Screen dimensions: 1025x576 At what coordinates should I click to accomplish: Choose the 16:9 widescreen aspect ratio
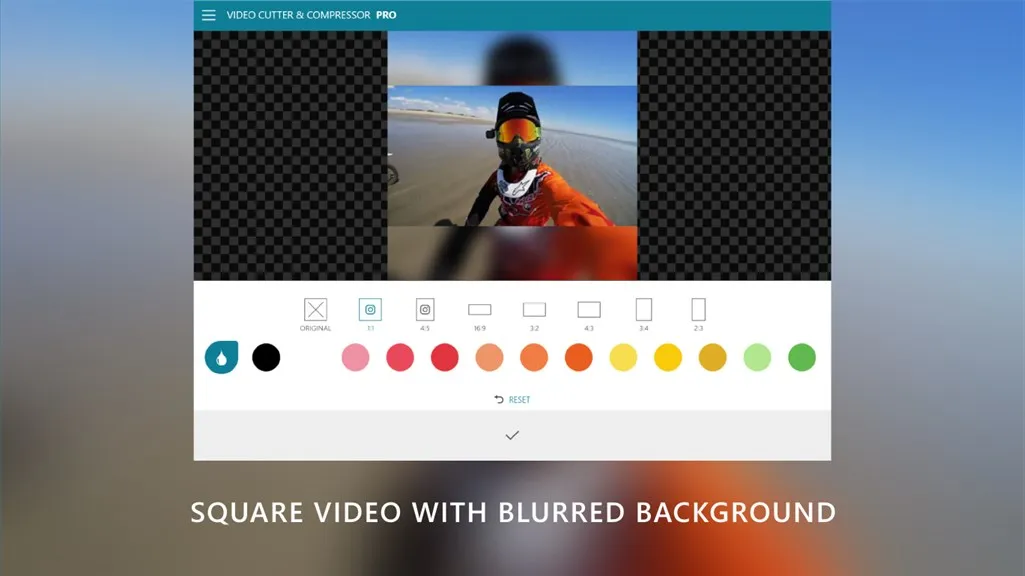(x=479, y=311)
